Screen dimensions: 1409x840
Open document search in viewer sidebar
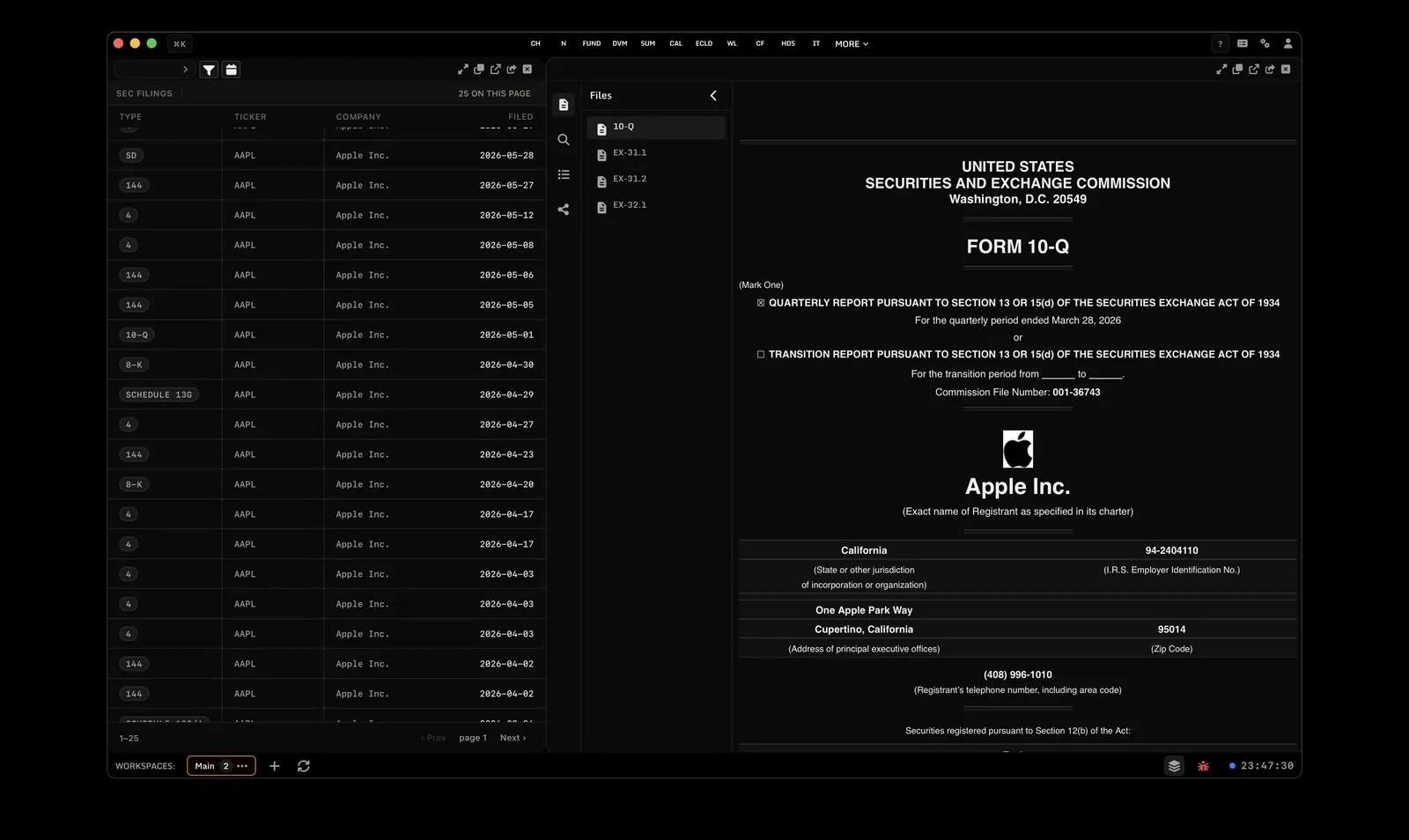(x=564, y=140)
